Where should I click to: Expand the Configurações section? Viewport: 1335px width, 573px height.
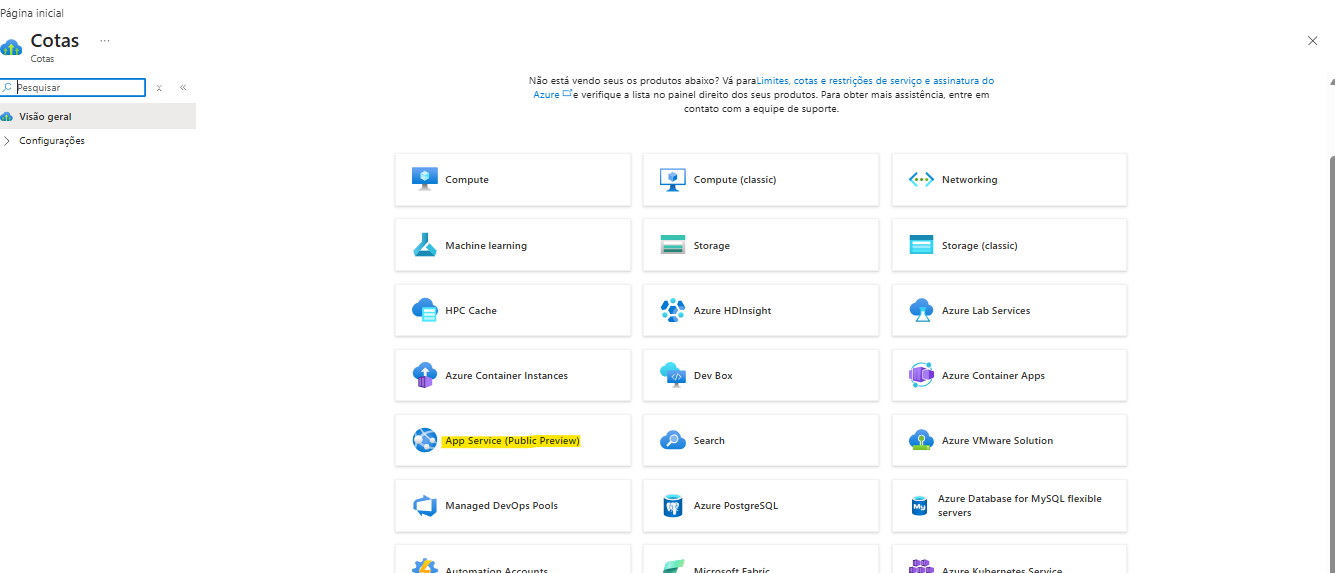(x=8, y=141)
